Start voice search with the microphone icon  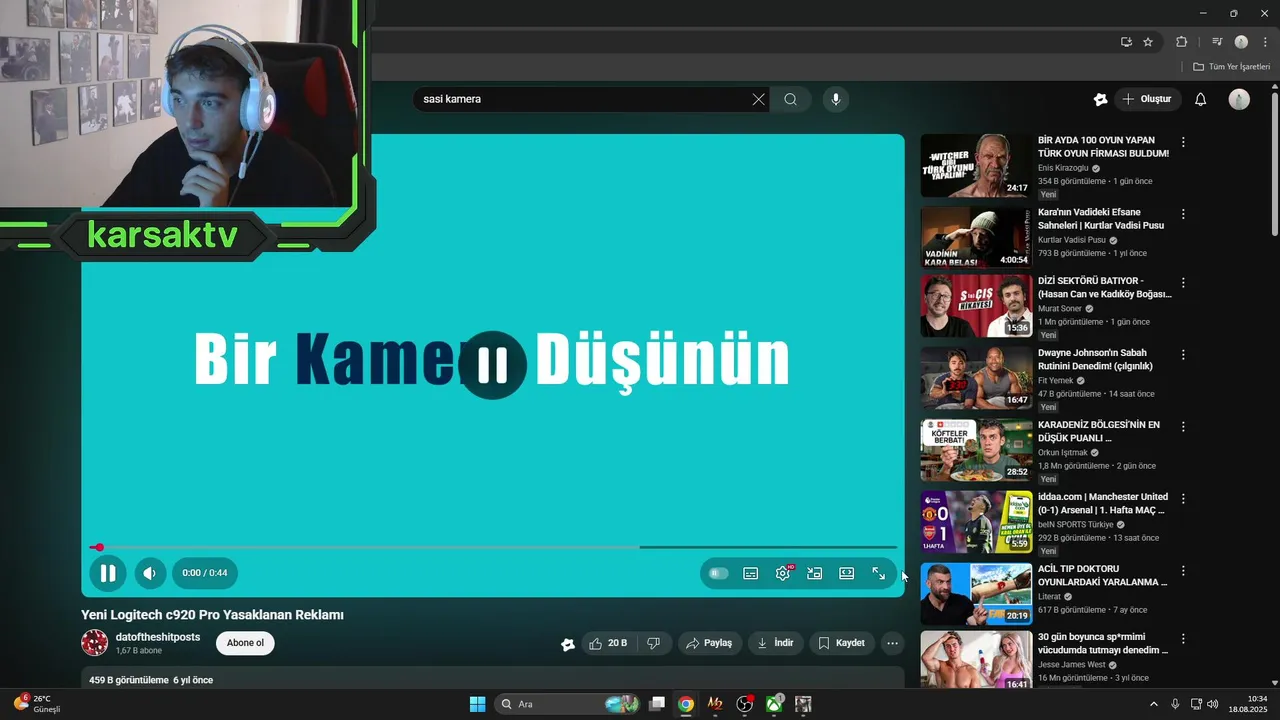(x=836, y=99)
